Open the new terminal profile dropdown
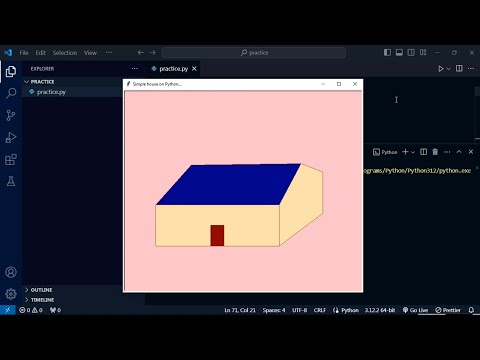 [413, 152]
